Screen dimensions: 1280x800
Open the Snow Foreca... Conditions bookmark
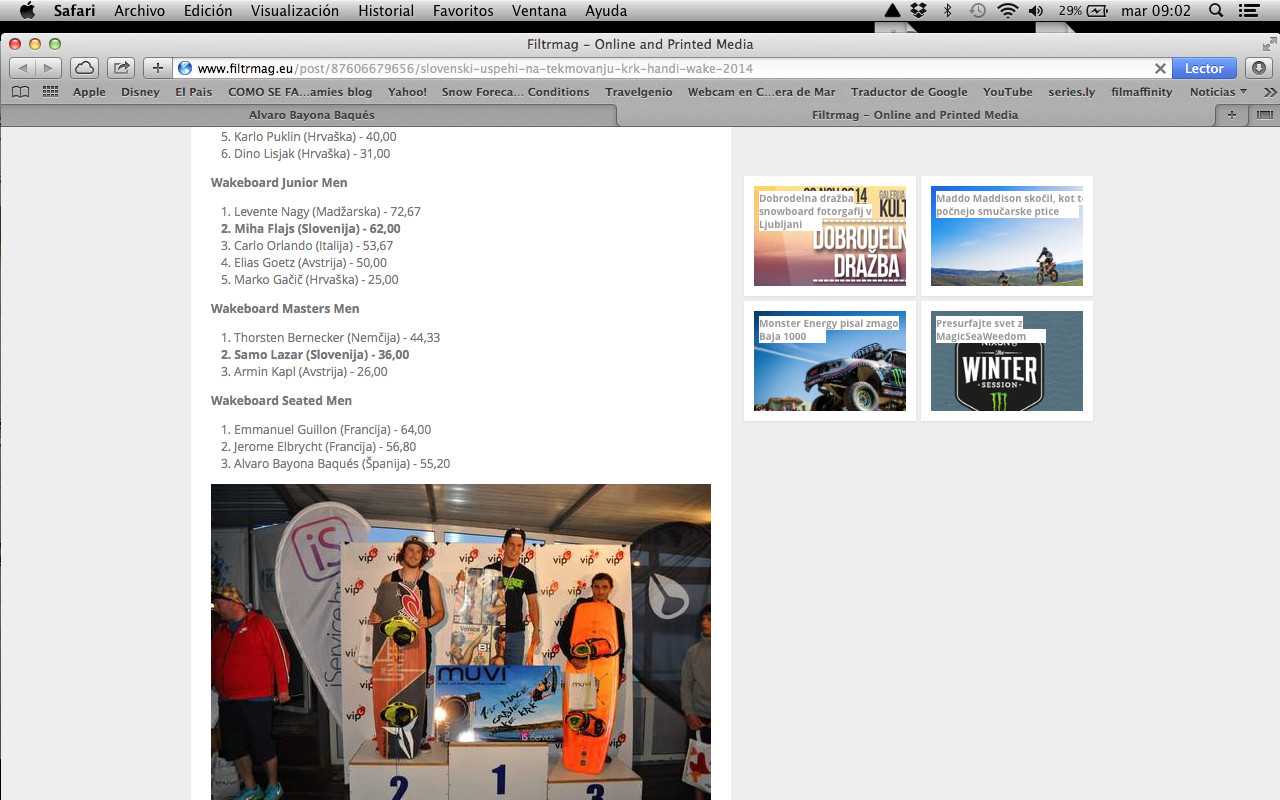pyautogui.click(x=516, y=91)
